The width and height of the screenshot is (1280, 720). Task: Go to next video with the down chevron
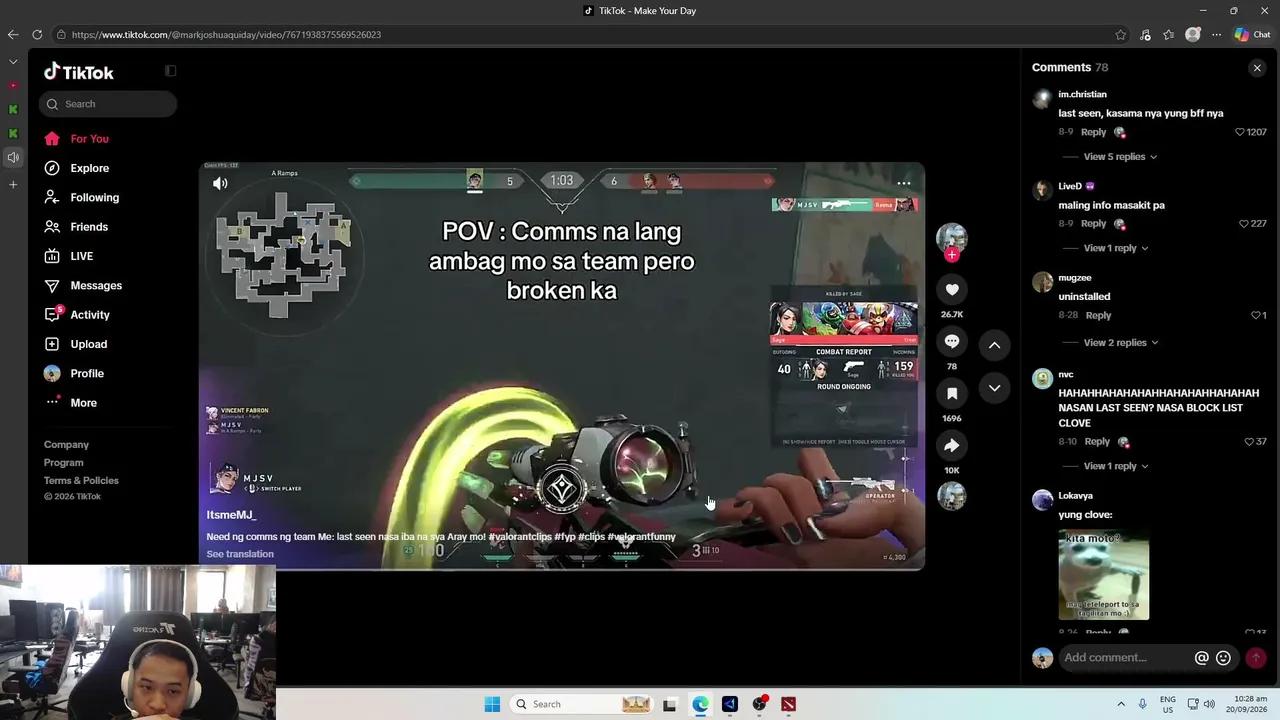click(x=994, y=388)
